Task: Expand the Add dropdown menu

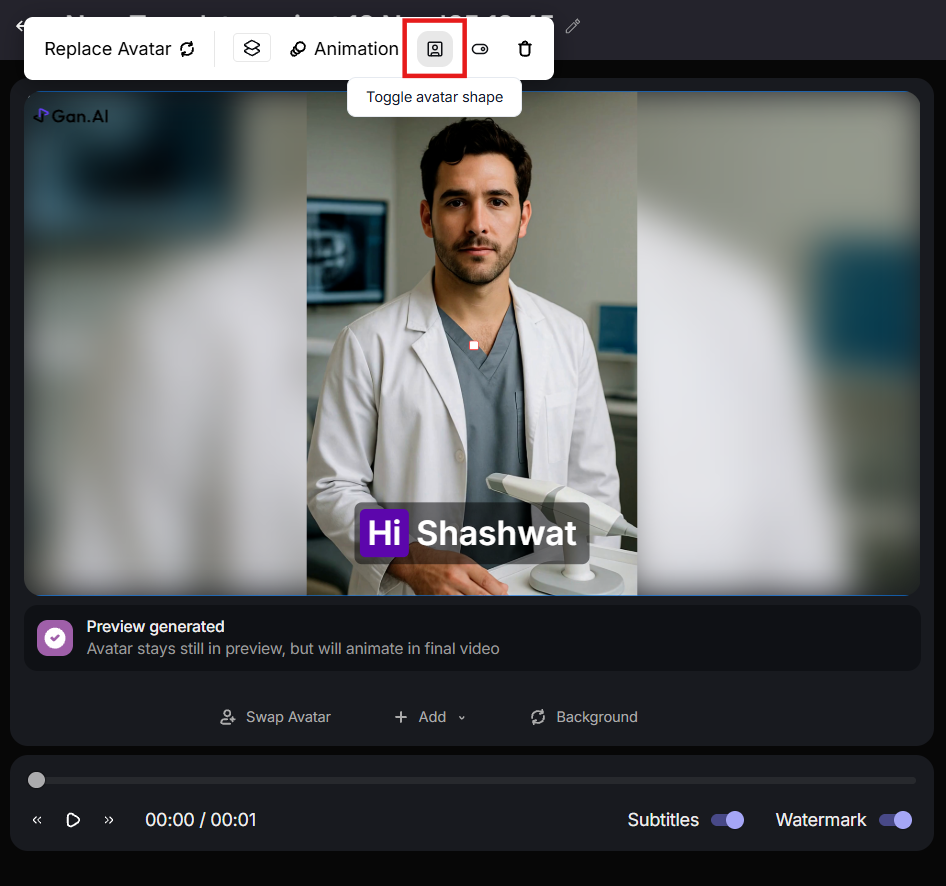Action: tap(430, 717)
